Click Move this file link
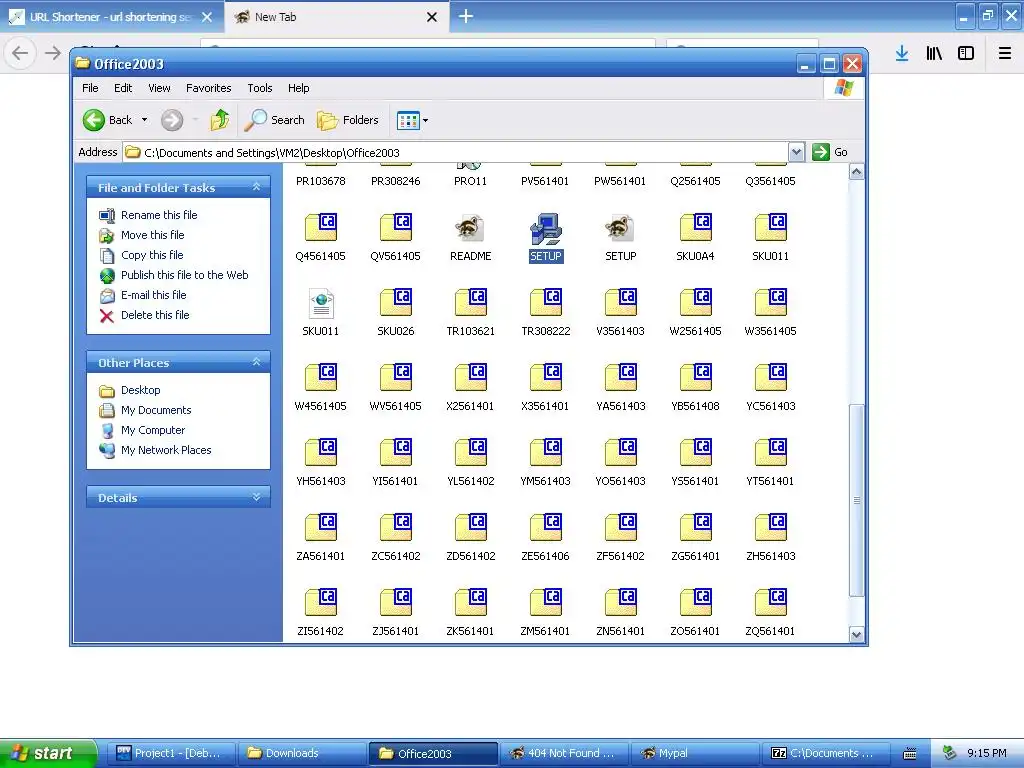Image resolution: width=1024 pixels, height=768 pixels. pos(152,235)
